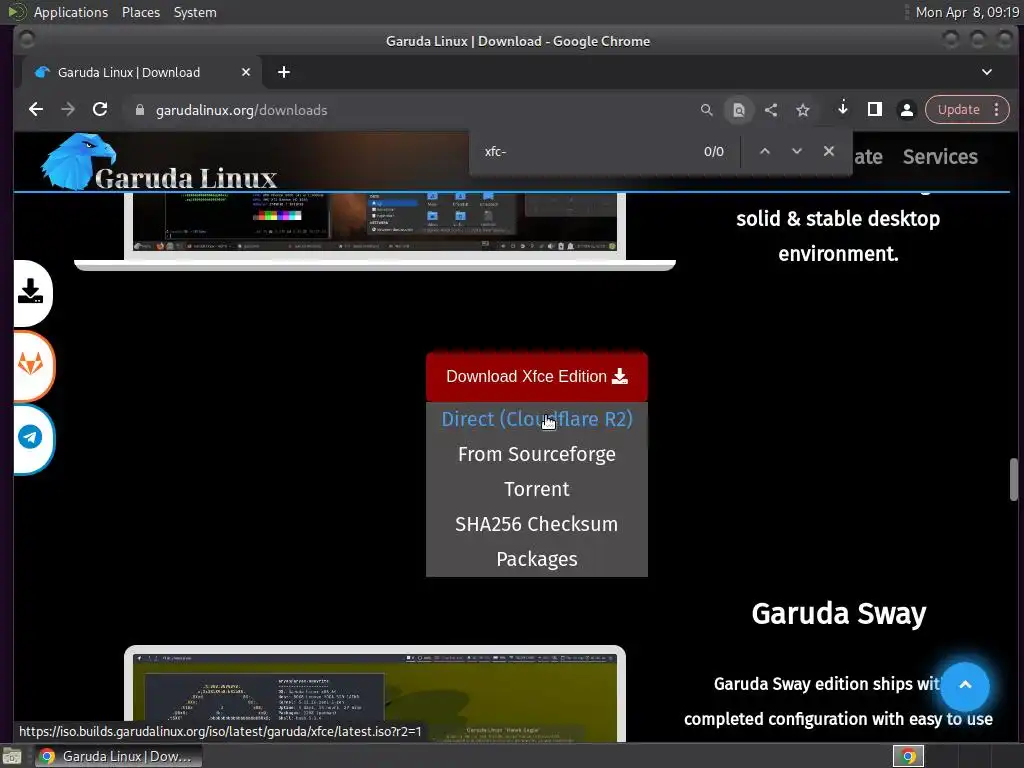Select From Sourceforge download option
Screen dimensions: 1024x768
(x=537, y=454)
